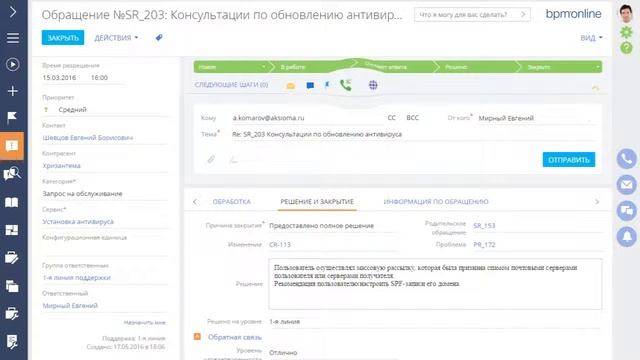Screen dimensions: 640x360
Task: Click the Средний priority value
Action: pos(73,110)
